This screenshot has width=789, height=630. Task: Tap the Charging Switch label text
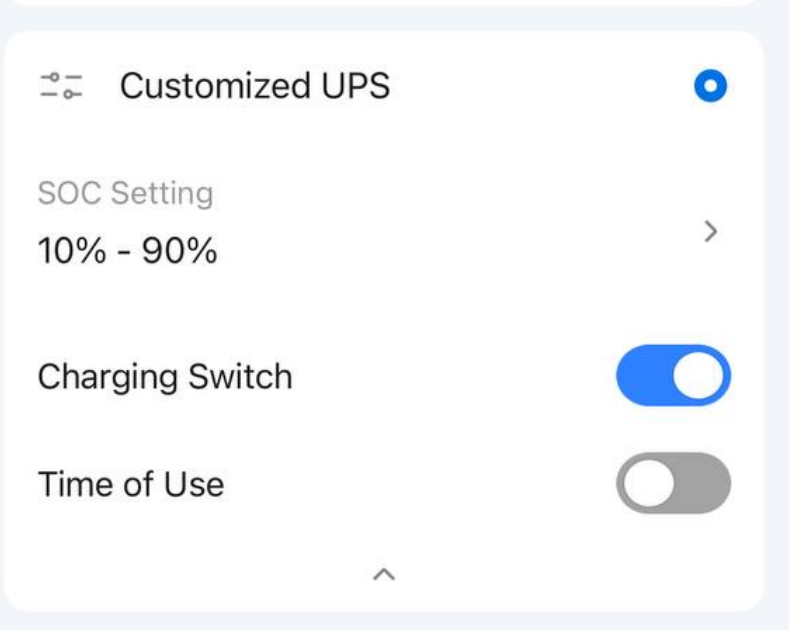(x=165, y=377)
